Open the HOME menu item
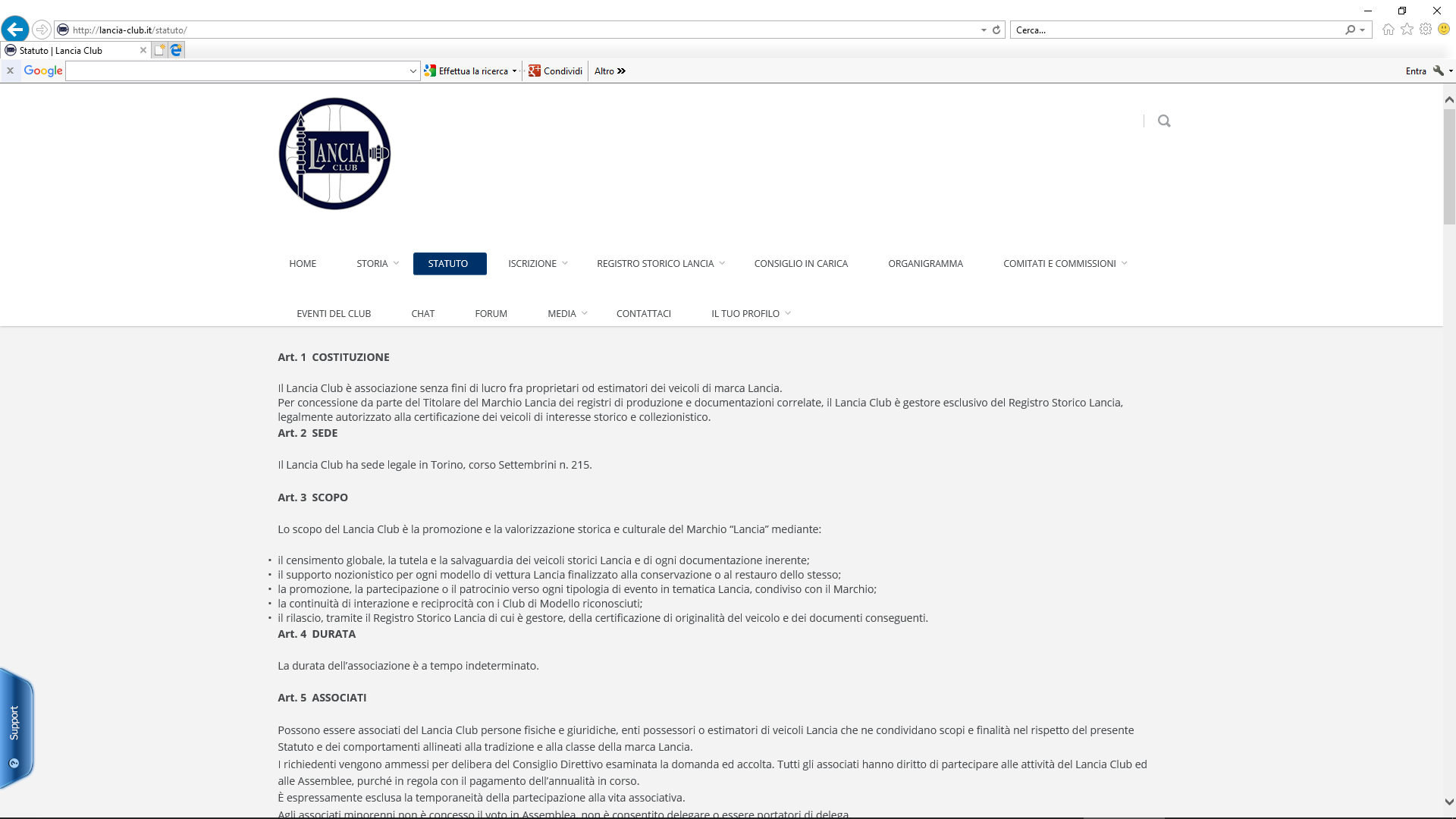 pos(303,263)
